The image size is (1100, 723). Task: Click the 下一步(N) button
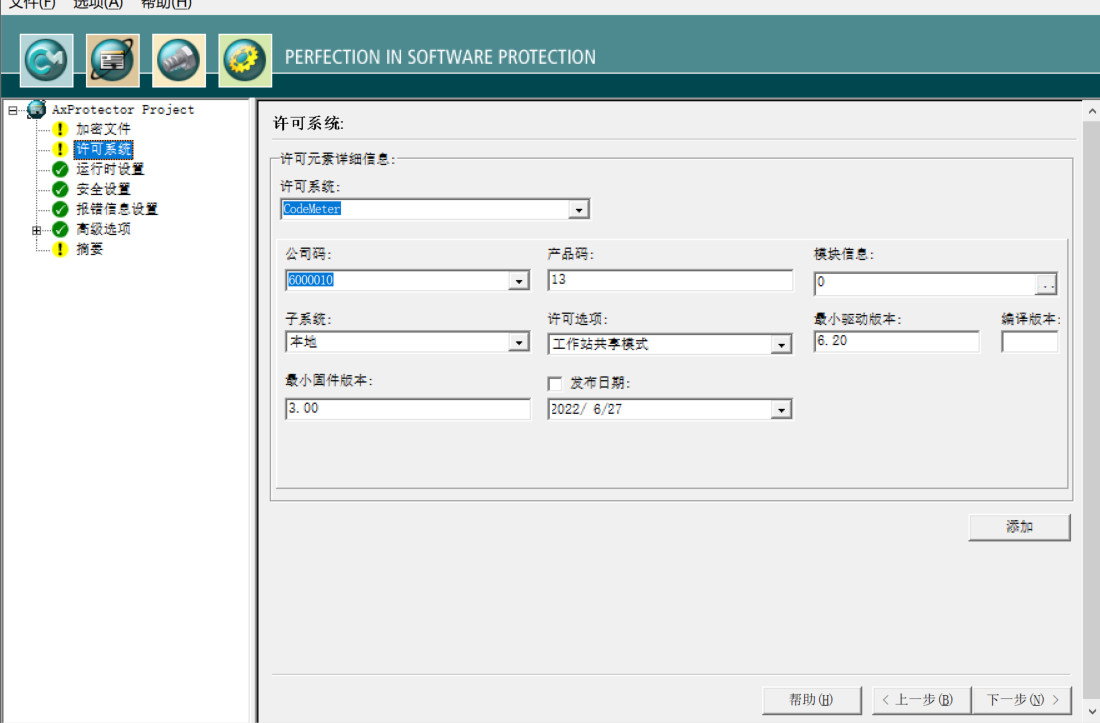coord(1021,700)
